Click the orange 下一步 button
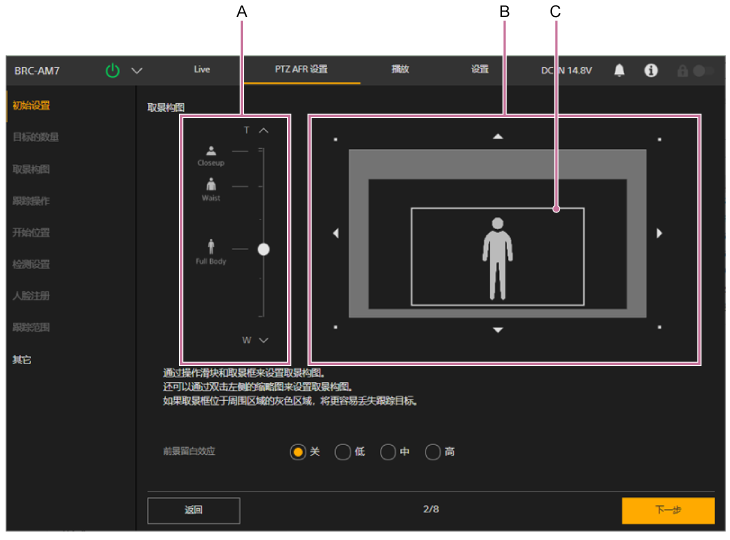Image resolution: width=730 pixels, height=540 pixels. pos(668,510)
